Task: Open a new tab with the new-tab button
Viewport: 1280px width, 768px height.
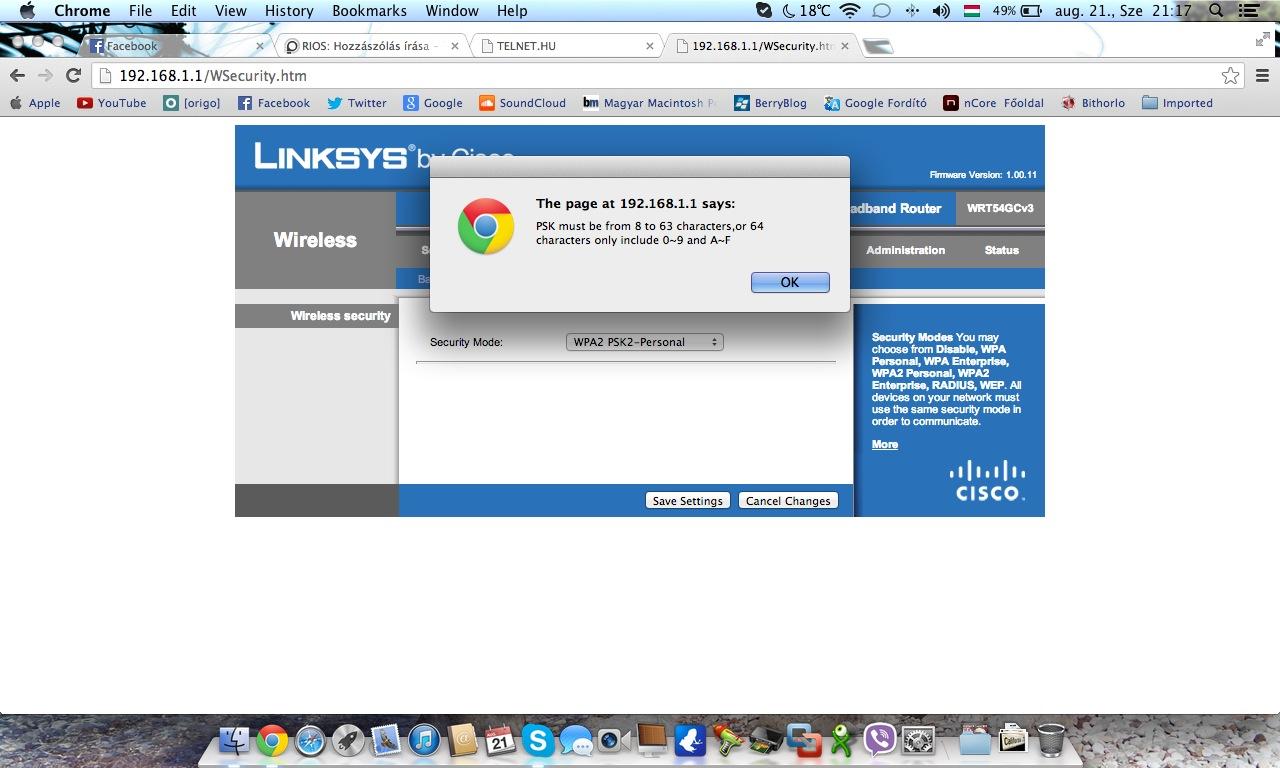Action: coord(877,46)
